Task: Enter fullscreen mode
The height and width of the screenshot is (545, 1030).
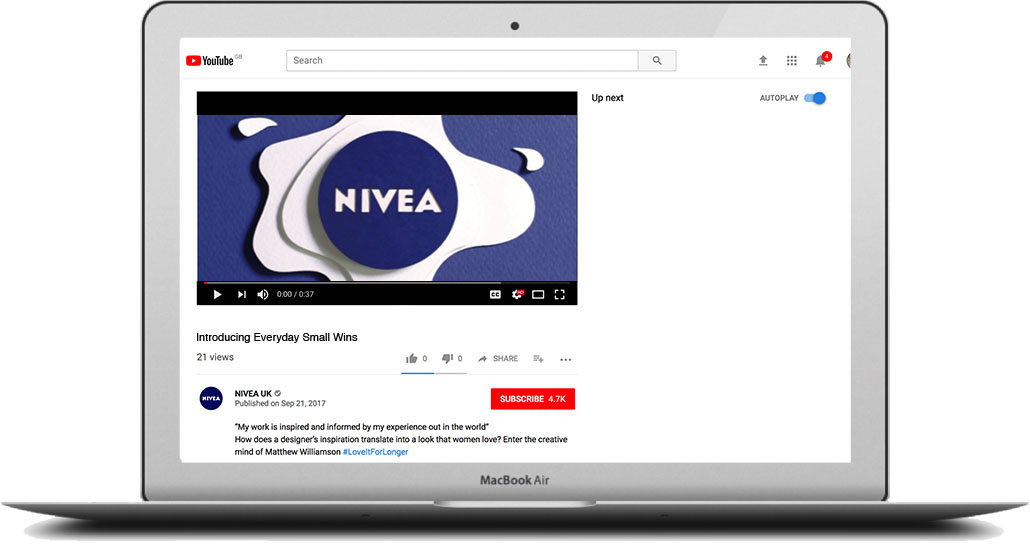Action: click(x=560, y=294)
